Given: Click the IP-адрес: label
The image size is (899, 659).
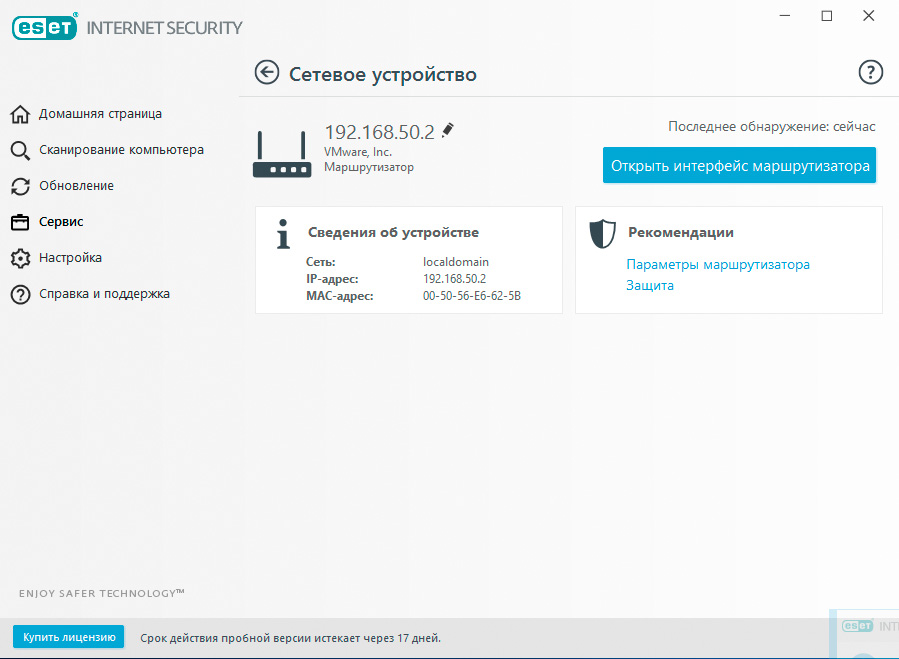Looking at the screenshot, I should 332,279.
